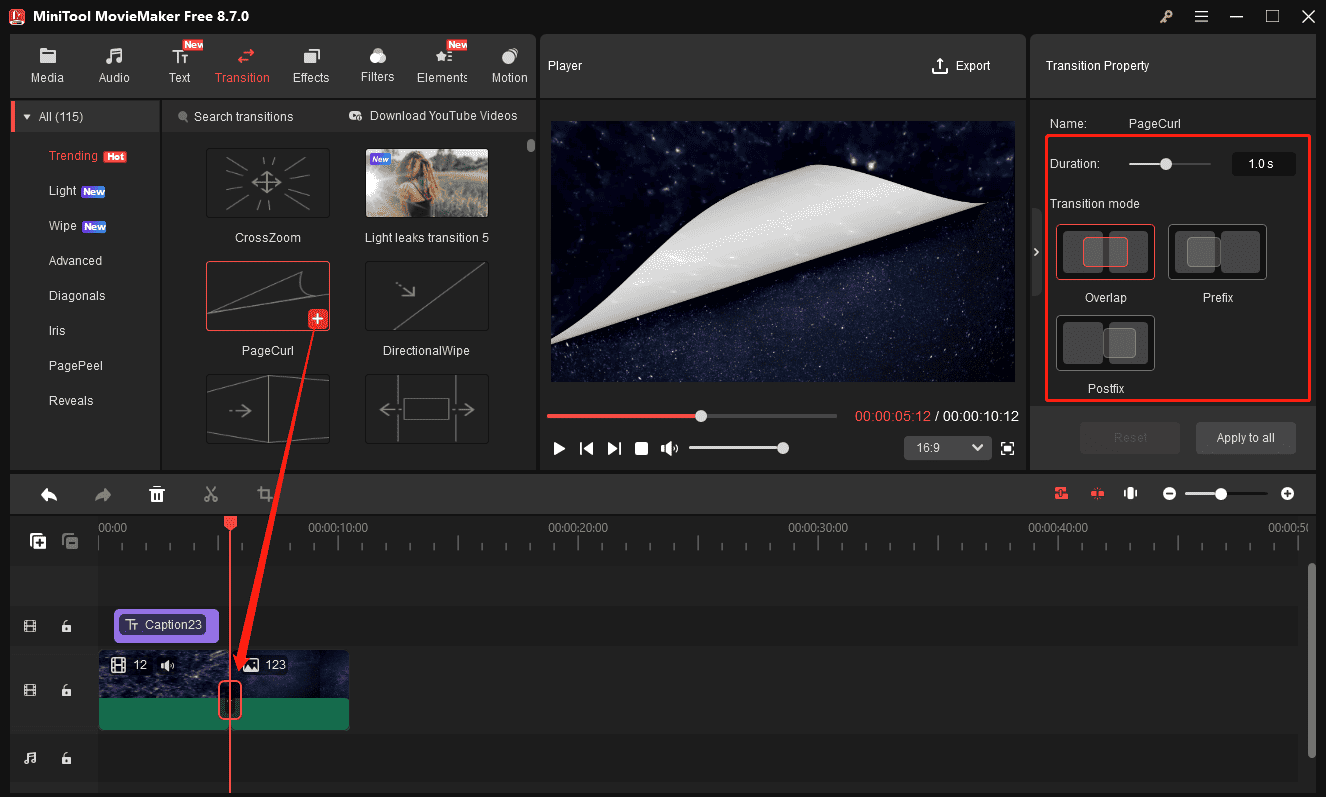Select the Postfix transition mode
The width and height of the screenshot is (1326, 797).
coord(1105,343)
